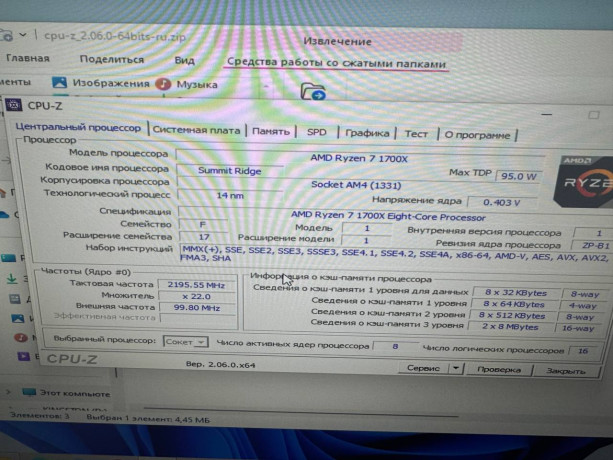Click the 0.403 V core voltage value
Viewport: 613px width, 460px height.
click(x=502, y=202)
